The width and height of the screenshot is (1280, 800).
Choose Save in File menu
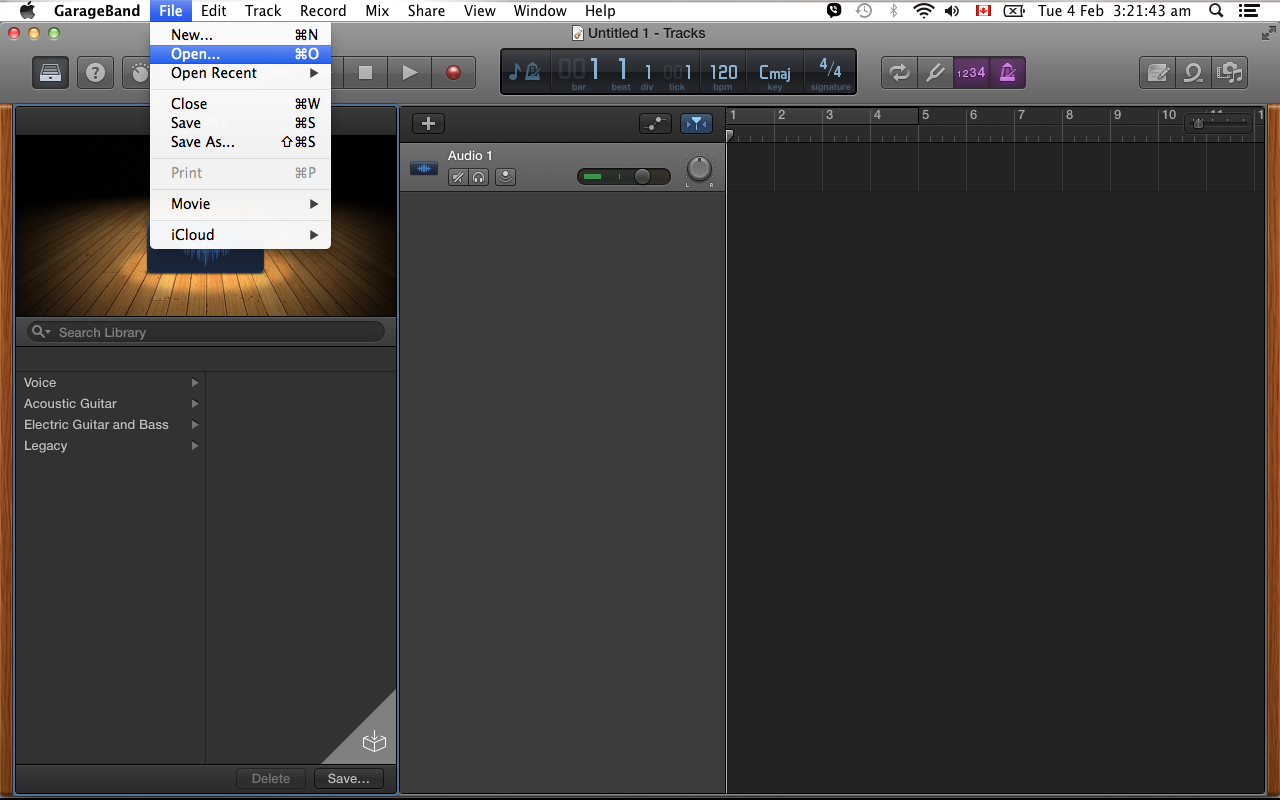pyautogui.click(x=240, y=123)
